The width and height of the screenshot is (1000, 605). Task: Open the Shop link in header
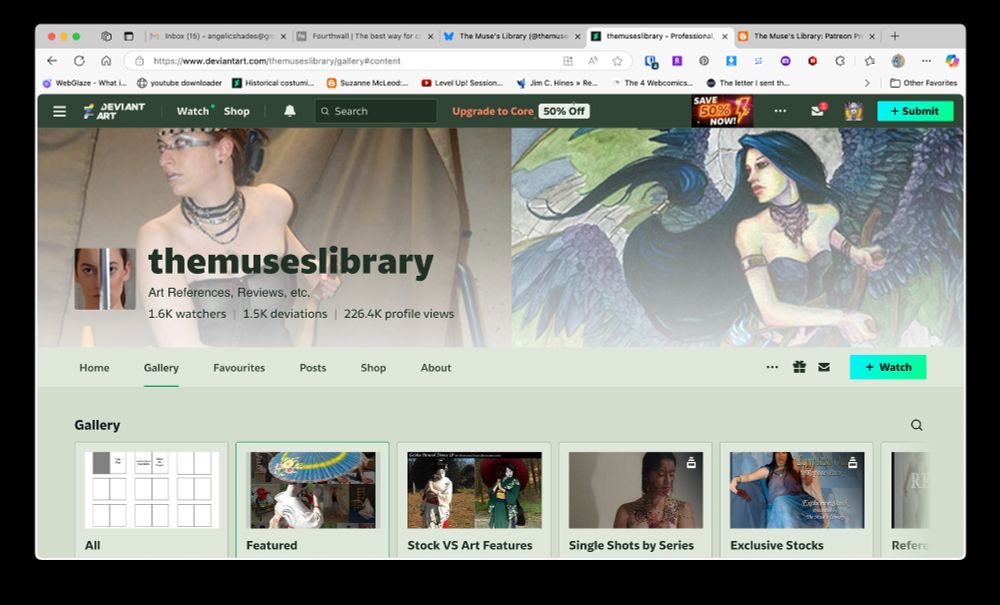pos(237,111)
